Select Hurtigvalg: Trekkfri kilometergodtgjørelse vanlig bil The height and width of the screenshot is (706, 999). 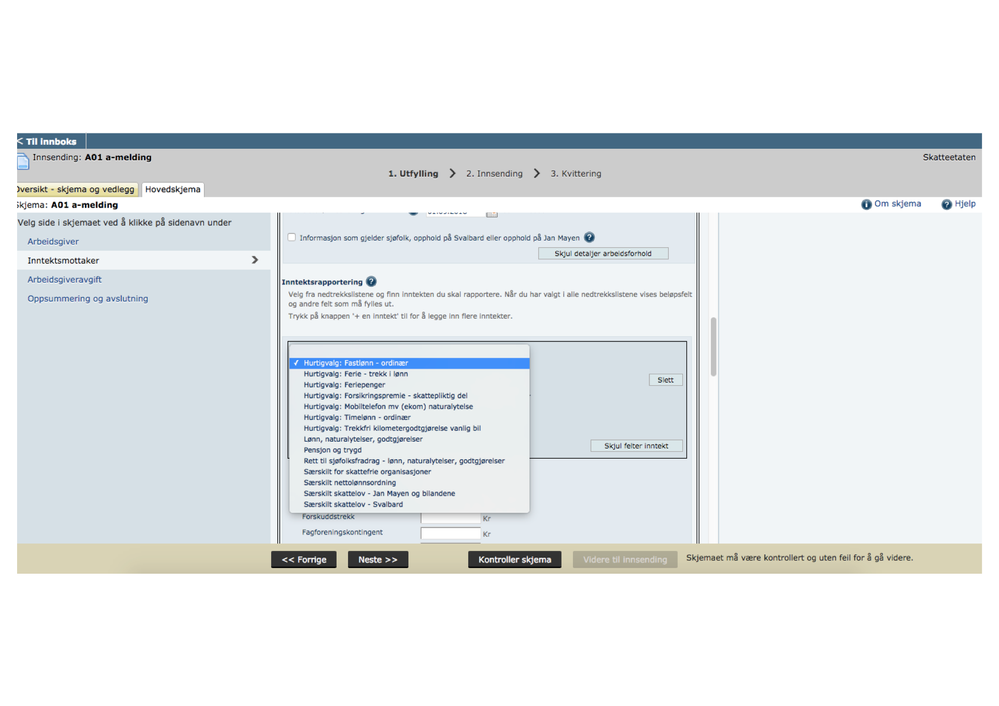click(x=409, y=428)
